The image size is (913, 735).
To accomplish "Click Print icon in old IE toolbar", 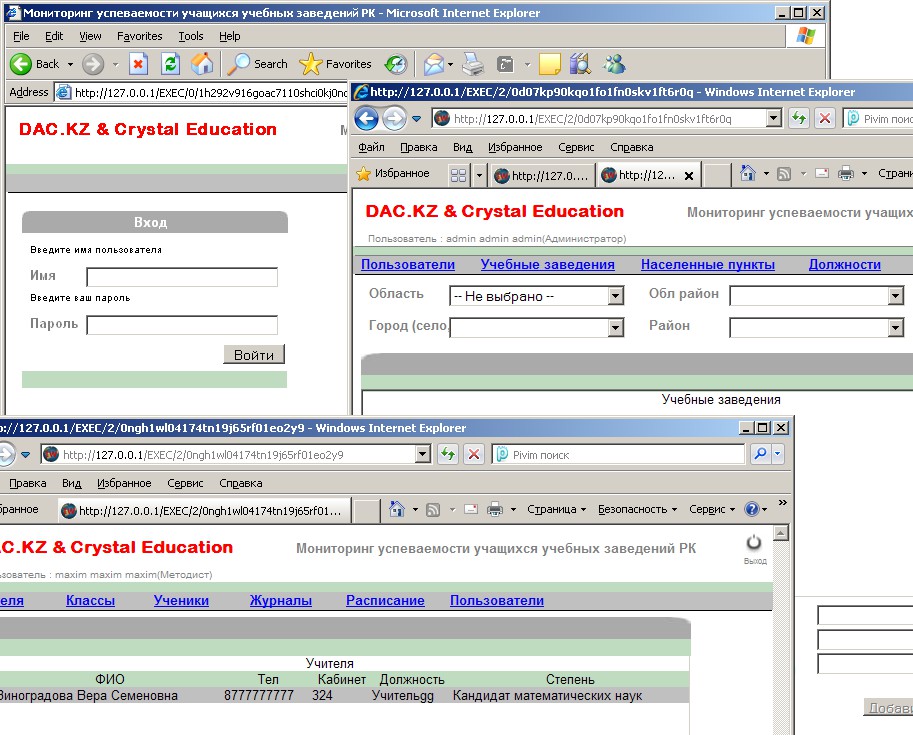I will point(473,64).
